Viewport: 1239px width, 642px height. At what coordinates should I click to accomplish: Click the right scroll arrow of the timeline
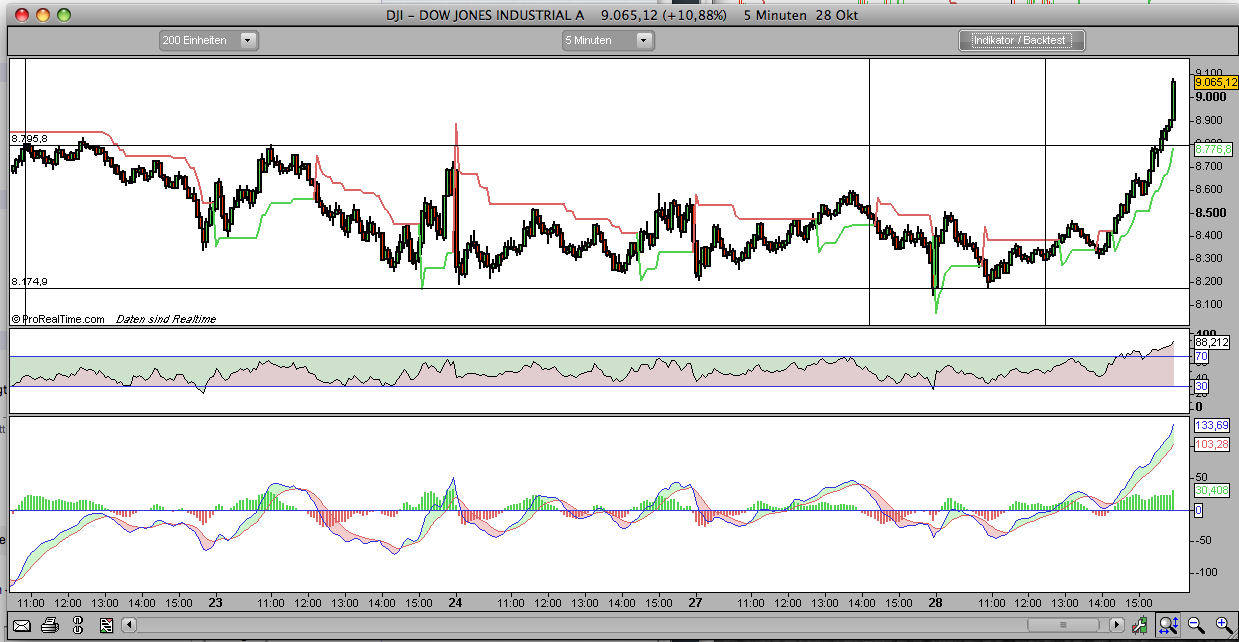click(x=1118, y=627)
